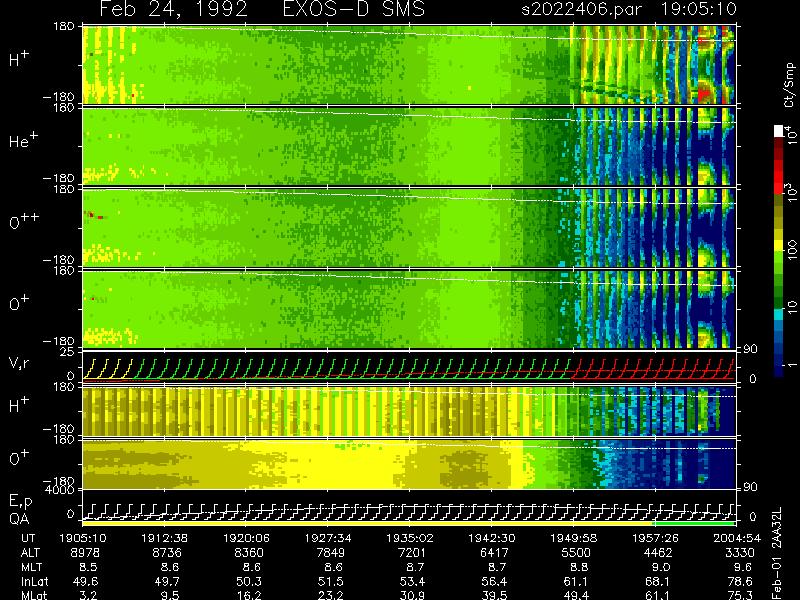
Task: Click the 'MLT' row label
Action: [31, 567]
